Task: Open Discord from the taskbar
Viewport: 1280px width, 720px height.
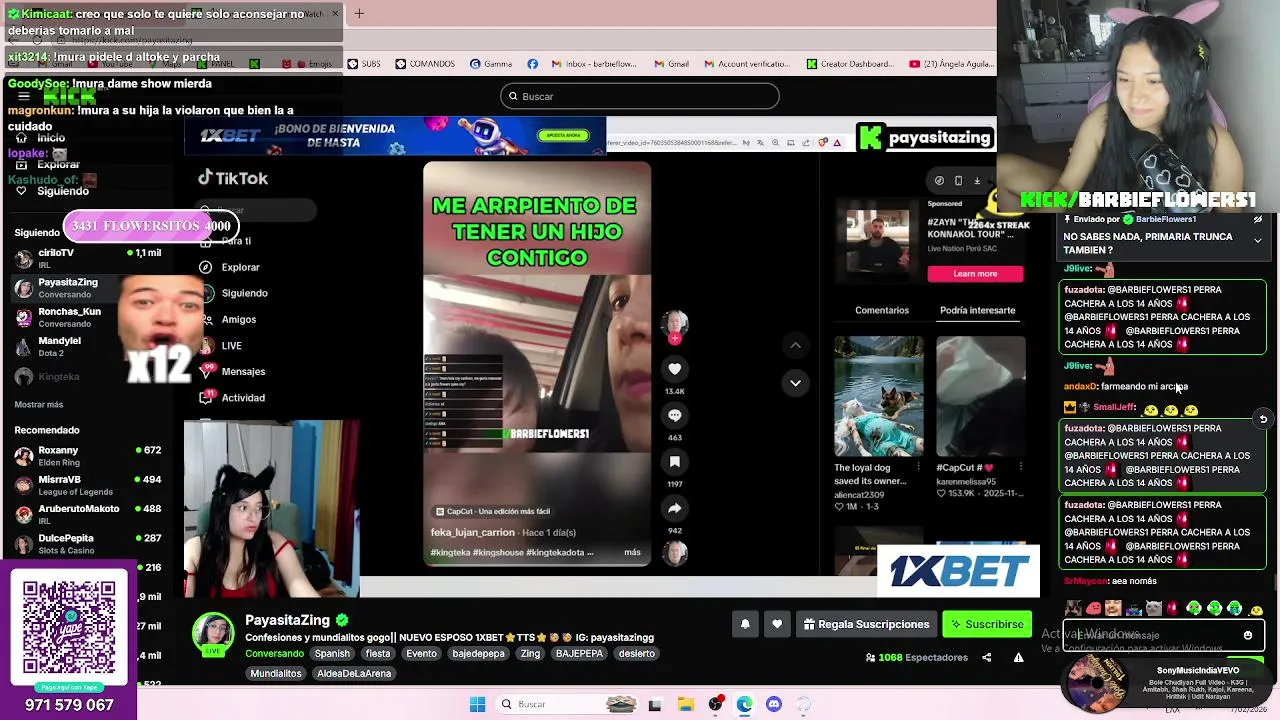Action: tap(773, 704)
